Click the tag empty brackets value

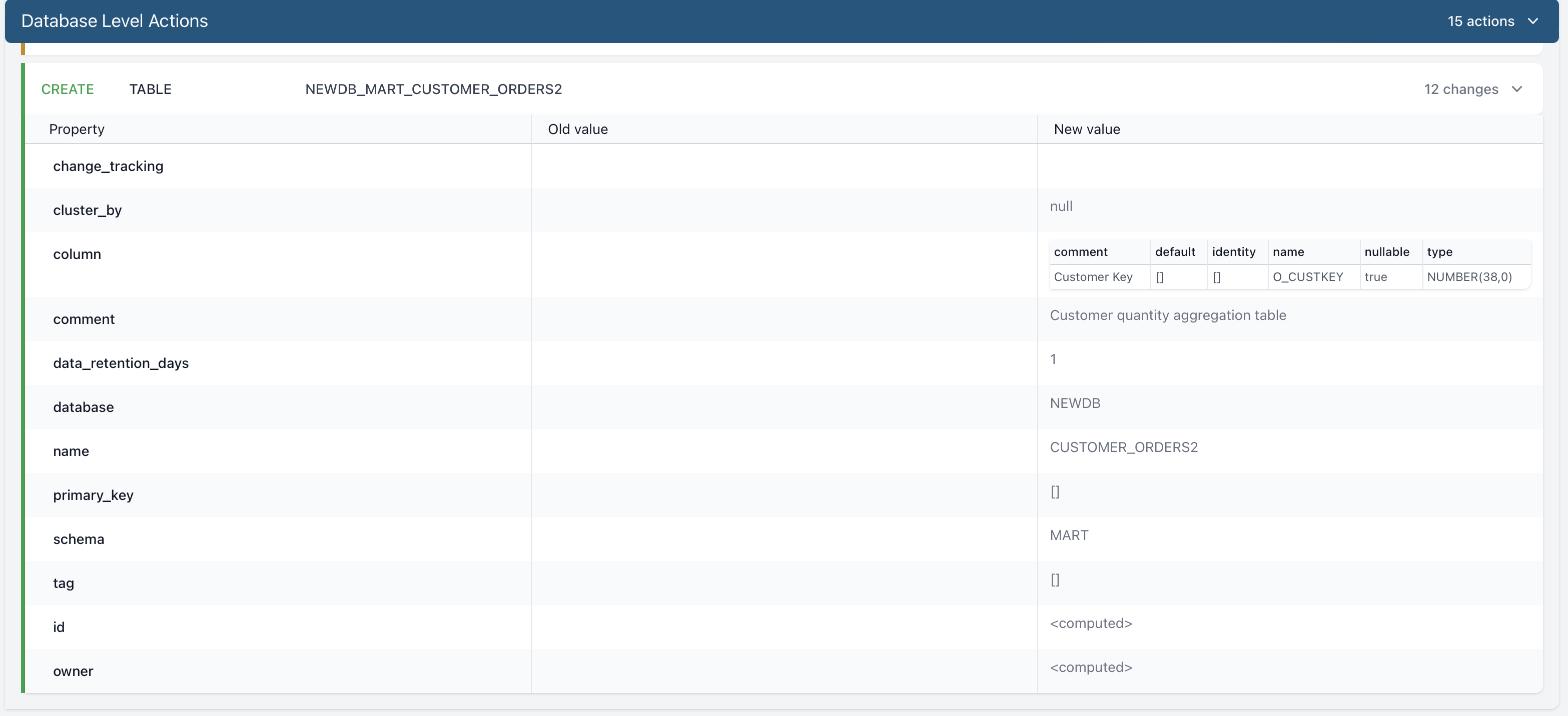1055,579
